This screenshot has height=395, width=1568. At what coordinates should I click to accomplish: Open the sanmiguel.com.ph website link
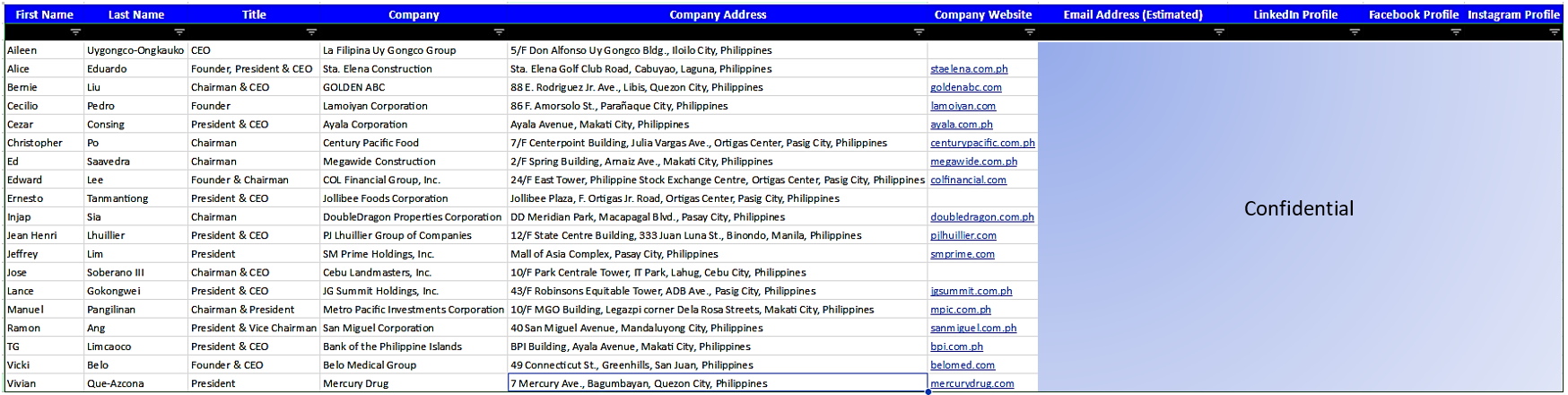pyautogui.click(x=973, y=329)
